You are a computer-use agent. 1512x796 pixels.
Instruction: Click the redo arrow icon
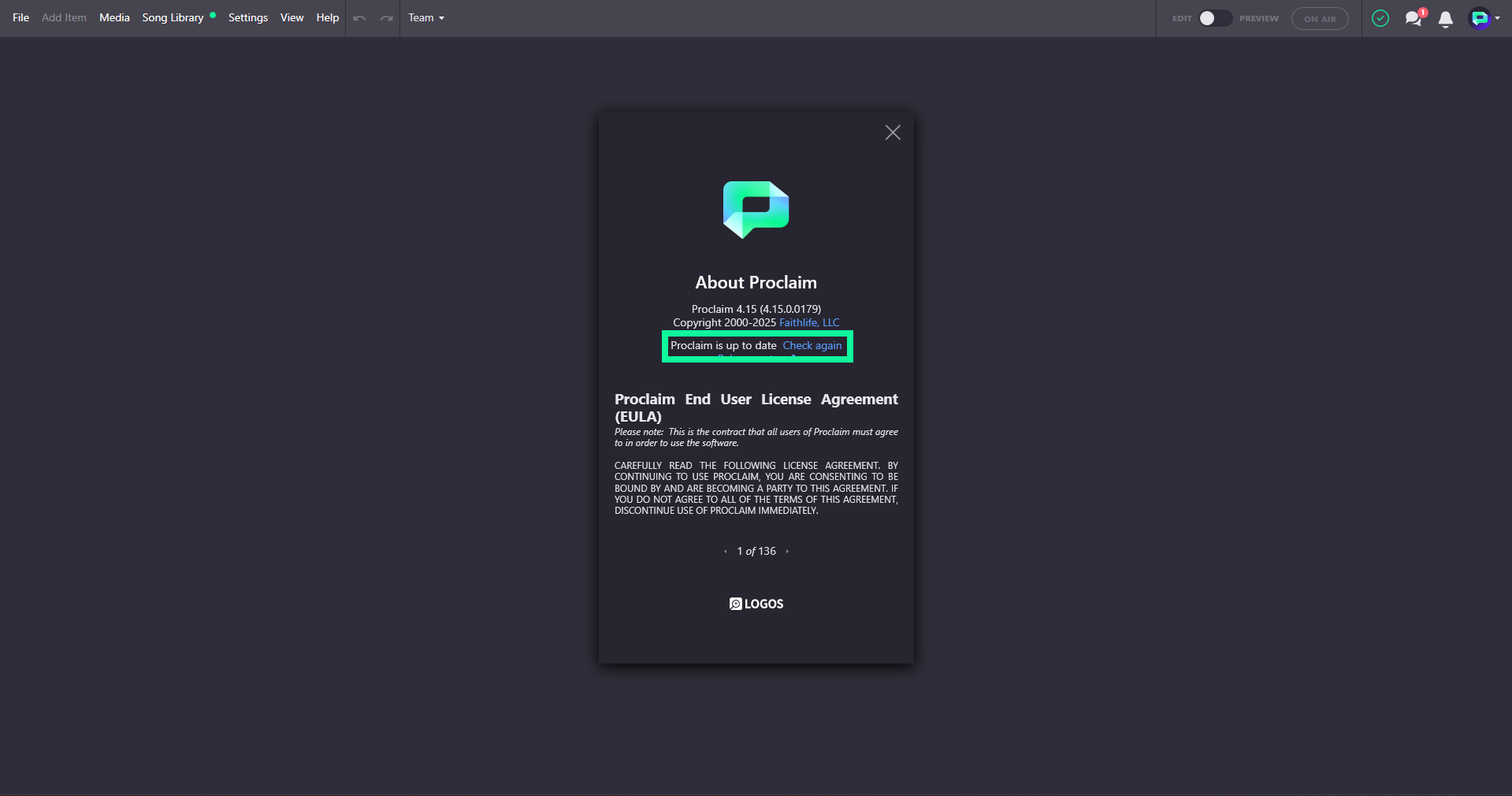(386, 18)
